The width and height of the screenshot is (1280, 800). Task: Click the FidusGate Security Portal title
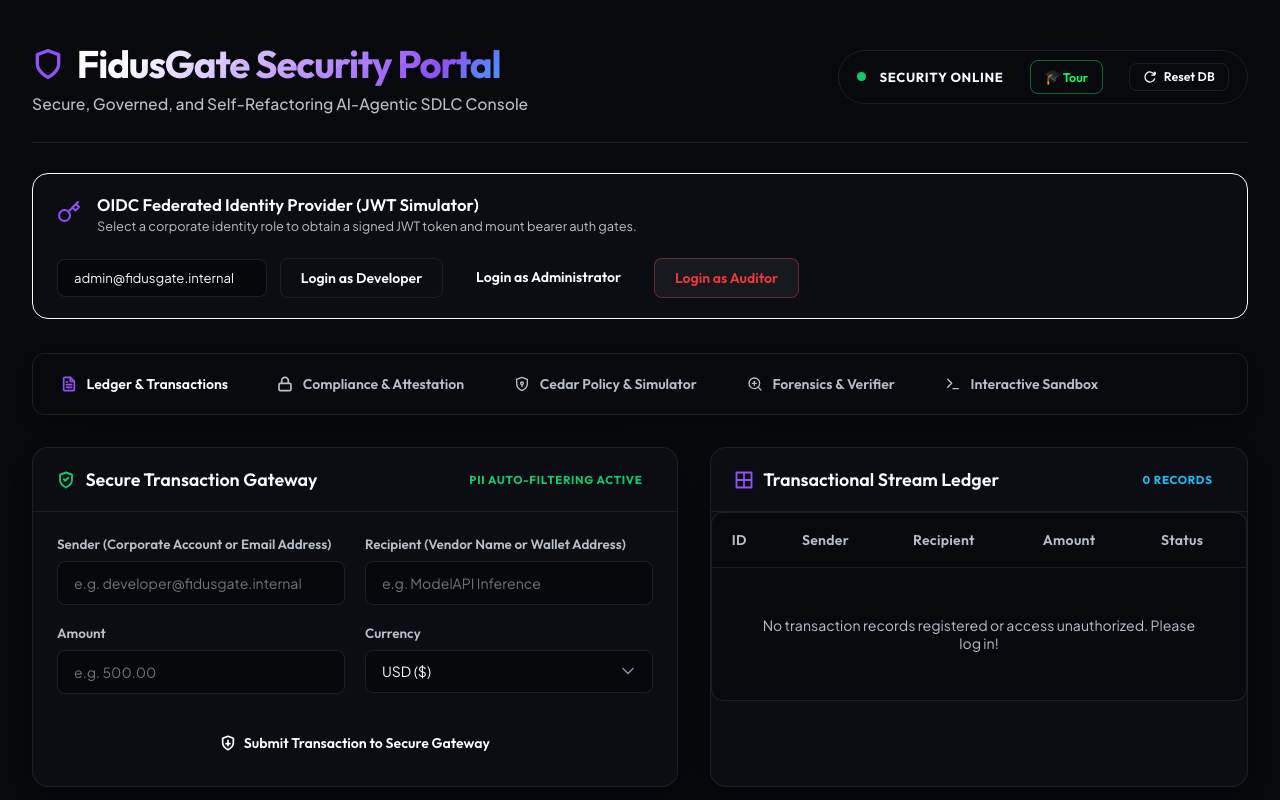click(x=289, y=65)
